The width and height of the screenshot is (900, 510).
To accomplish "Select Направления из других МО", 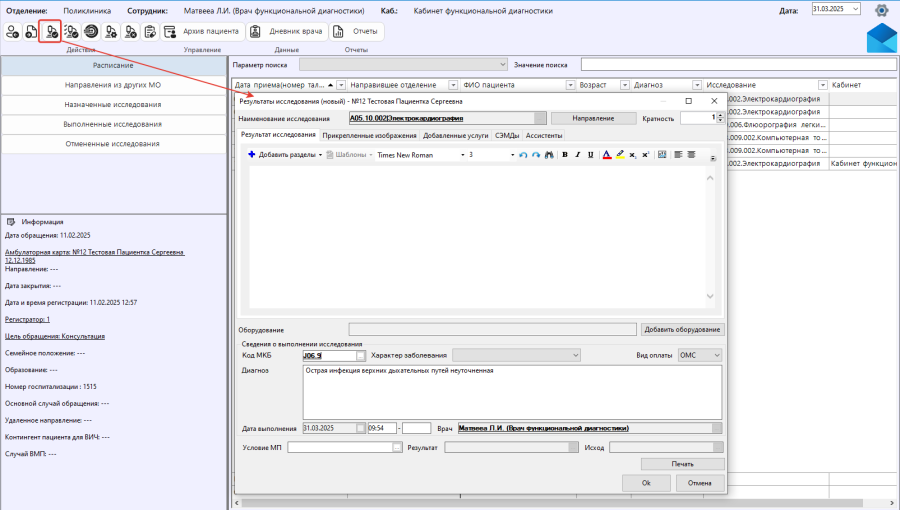I will [x=113, y=85].
